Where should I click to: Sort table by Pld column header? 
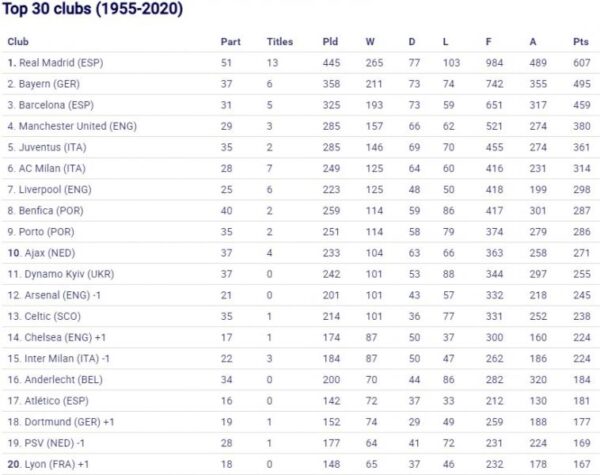330,41
